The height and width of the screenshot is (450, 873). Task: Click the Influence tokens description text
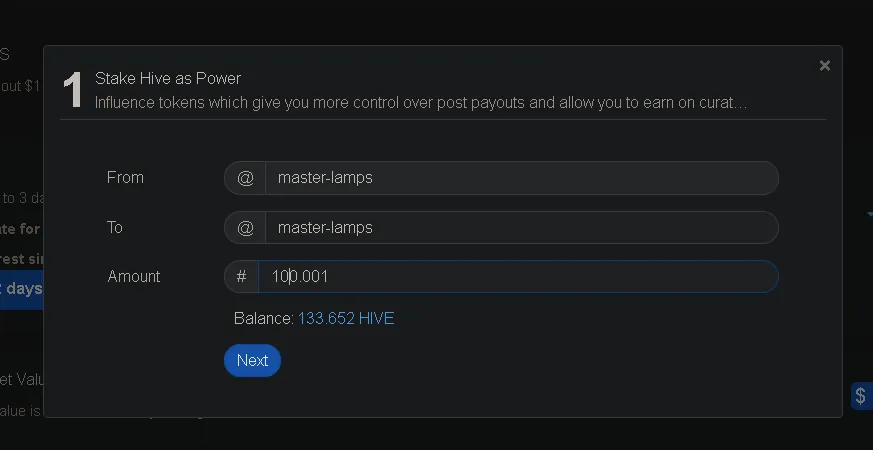coord(420,102)
